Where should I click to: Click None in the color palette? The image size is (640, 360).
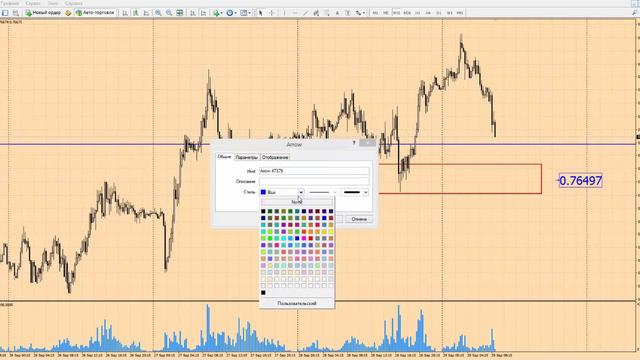point(297,202)
